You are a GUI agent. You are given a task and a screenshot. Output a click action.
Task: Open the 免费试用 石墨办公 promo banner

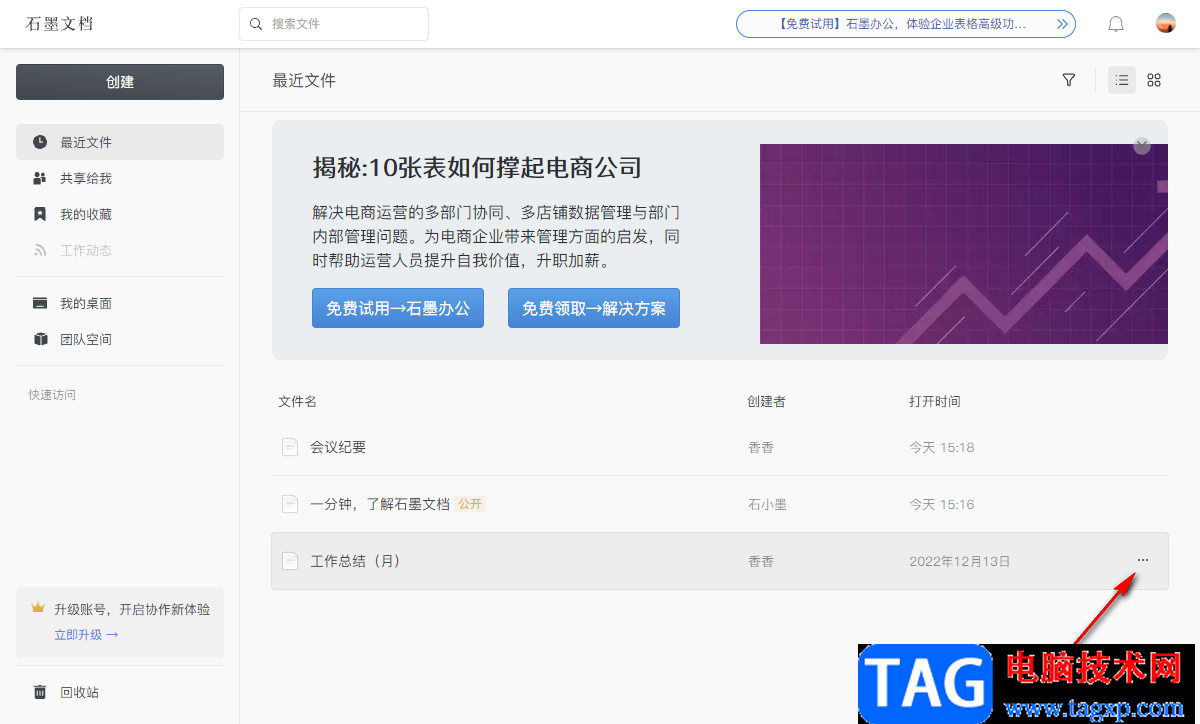pyautogui.click(x=906, y=24)
